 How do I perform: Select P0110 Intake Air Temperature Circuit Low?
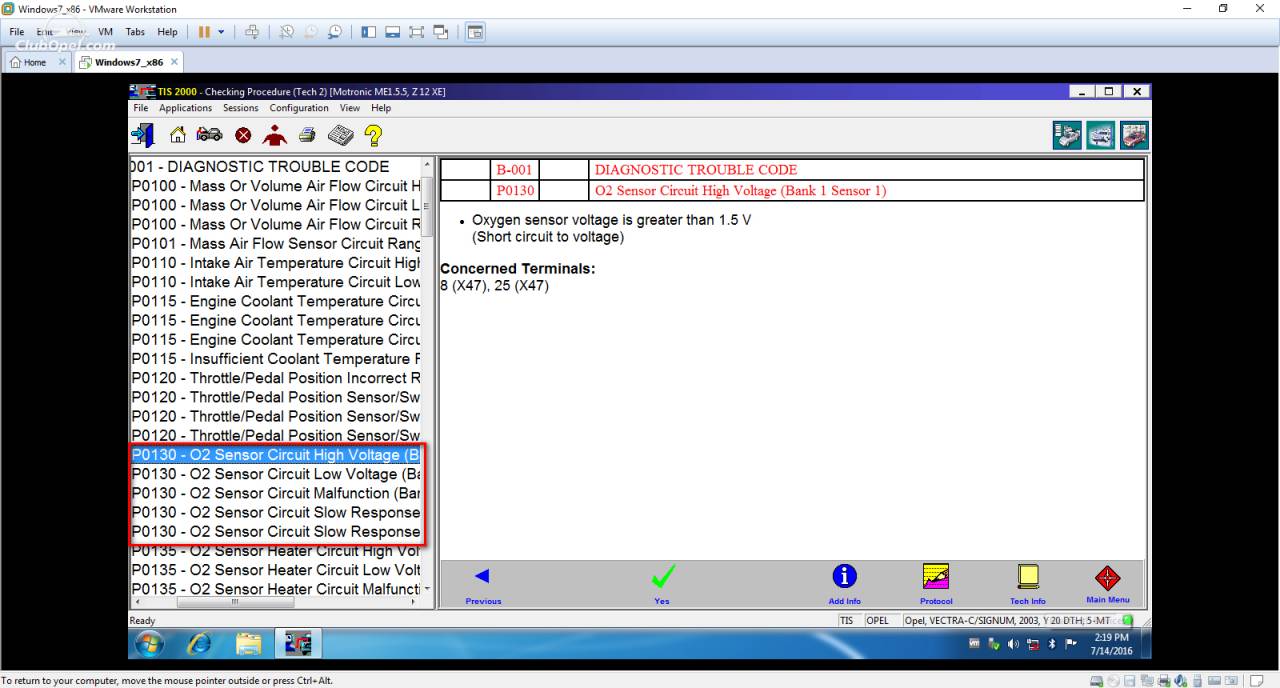click(x=276, y=282)
